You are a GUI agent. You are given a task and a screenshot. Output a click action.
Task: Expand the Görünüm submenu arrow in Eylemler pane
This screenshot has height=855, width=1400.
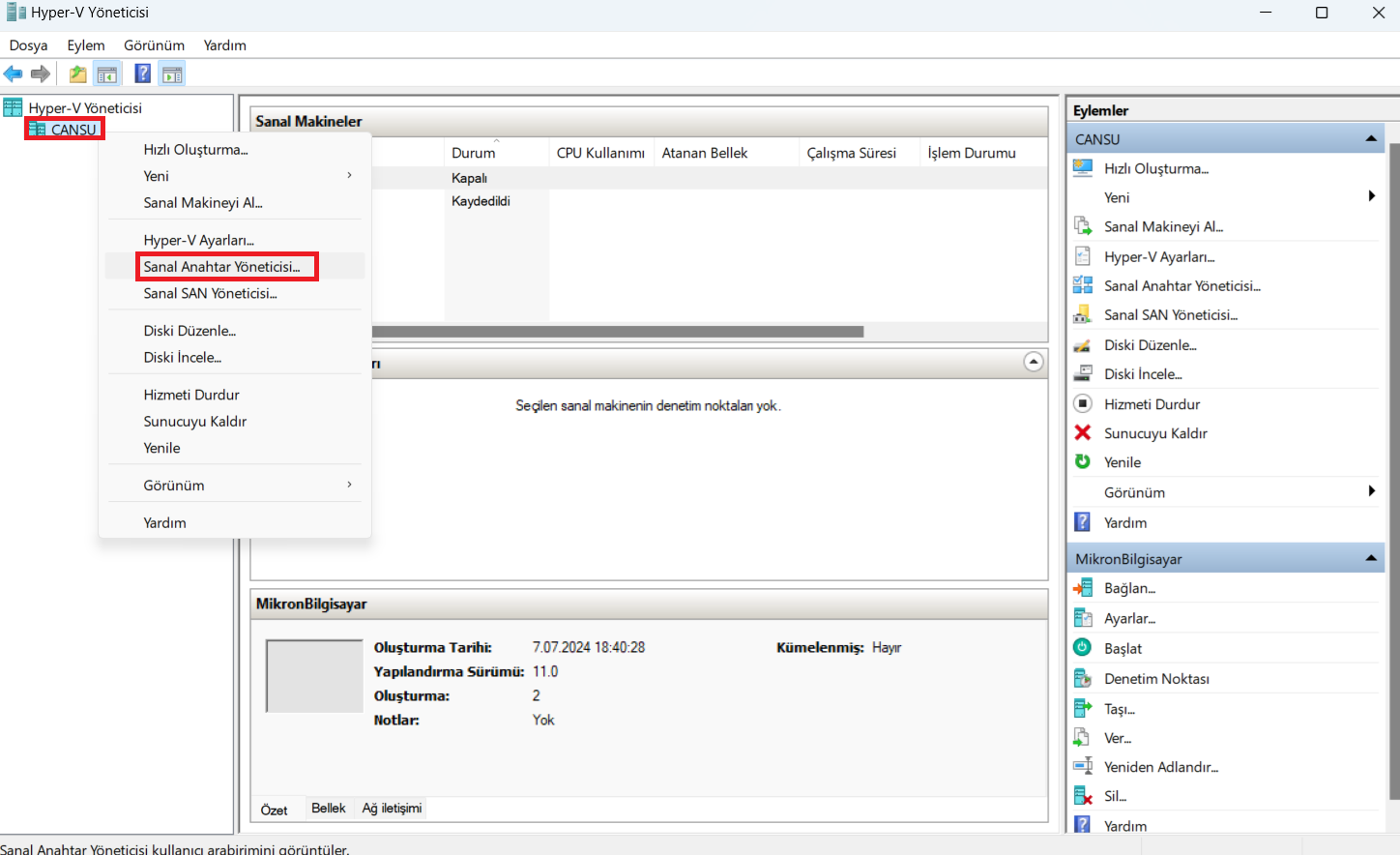point(1372,491)
